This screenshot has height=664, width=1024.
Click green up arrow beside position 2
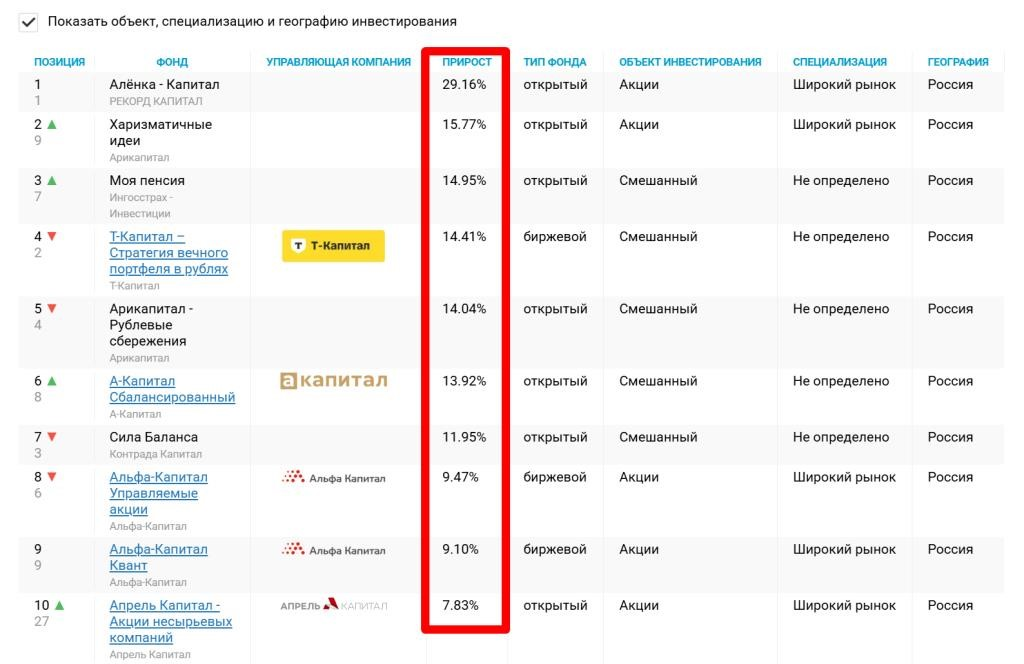click(52, 124)
